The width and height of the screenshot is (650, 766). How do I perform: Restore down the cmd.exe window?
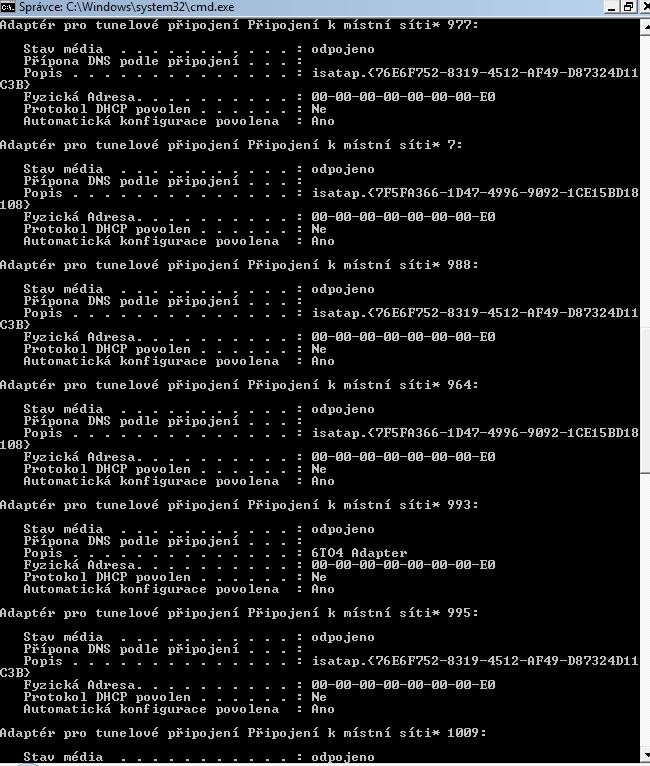coord(628,7)
